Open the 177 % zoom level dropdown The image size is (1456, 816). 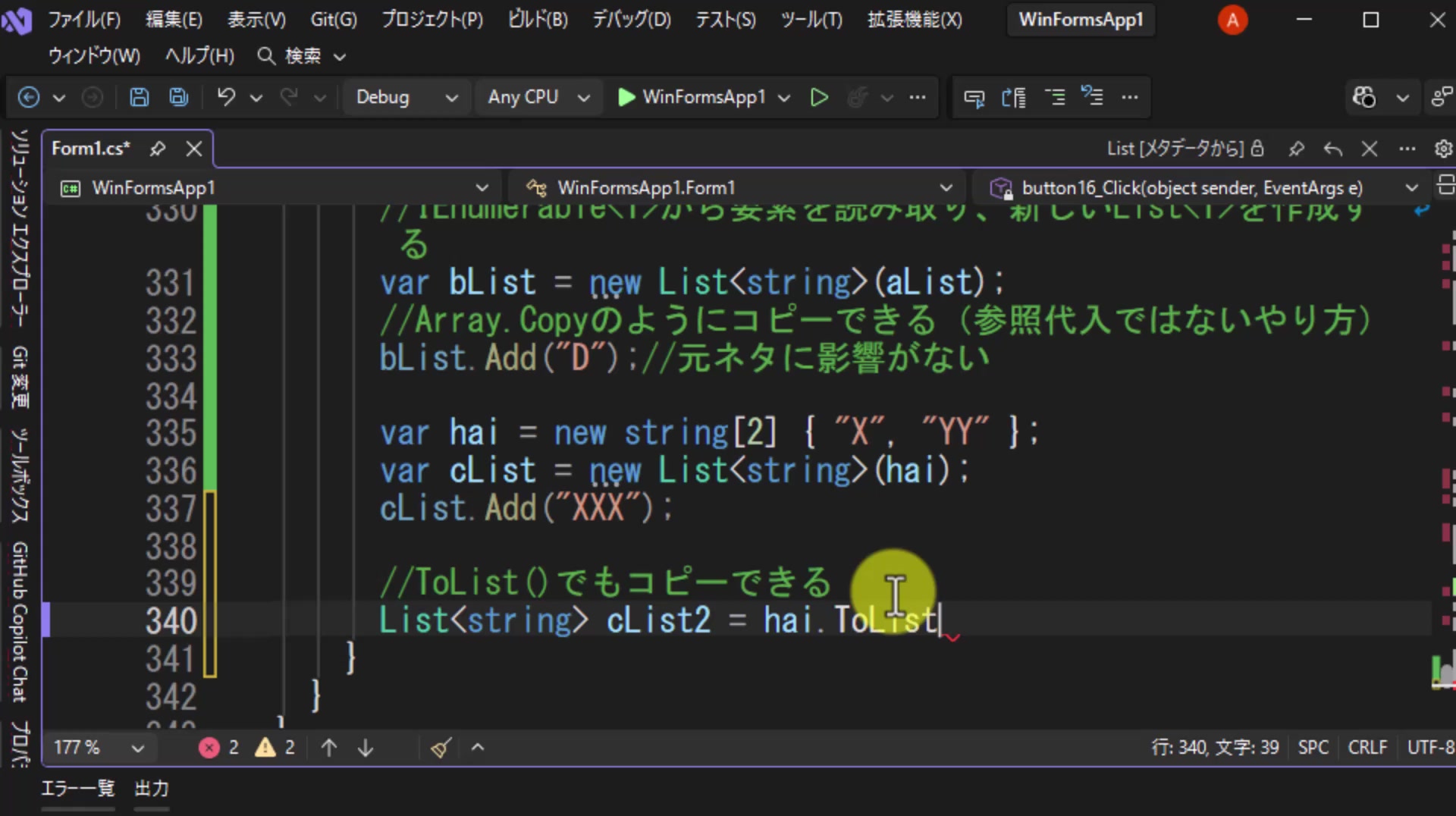tap(99, 748)
